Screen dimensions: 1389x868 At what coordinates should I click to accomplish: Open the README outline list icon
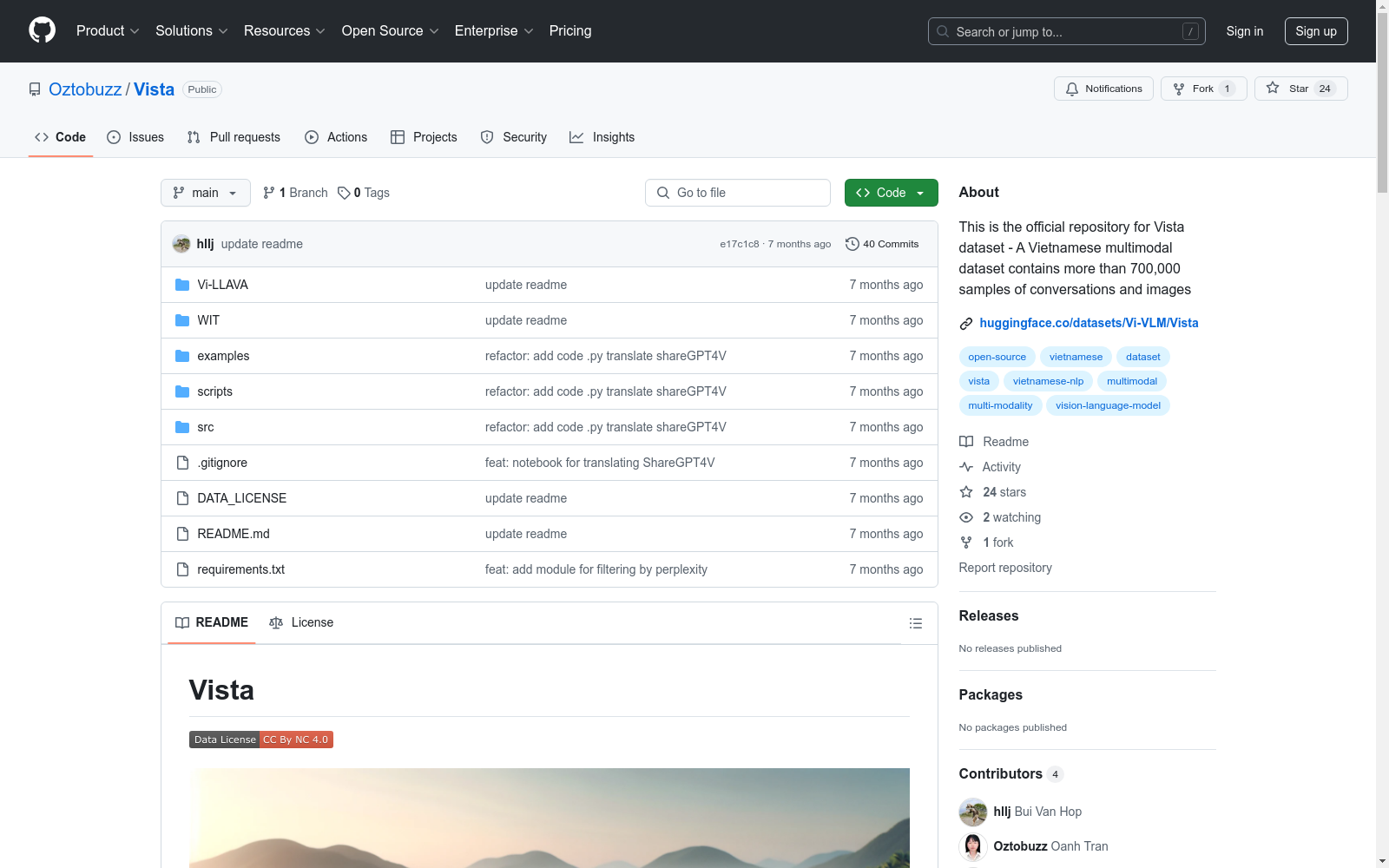915,623
